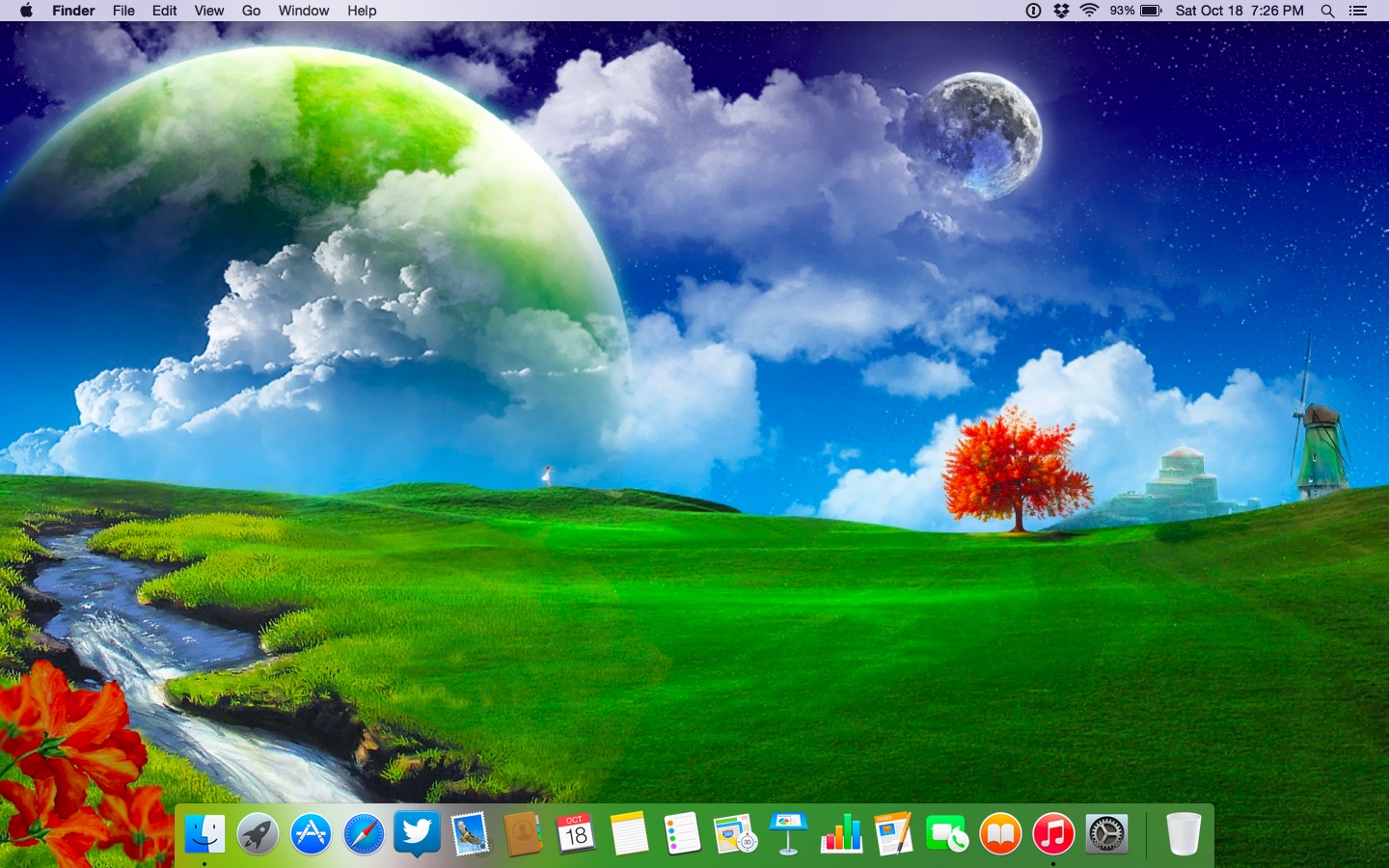
Task: Open Keynote podium icon in Dock
Action: pyautogui.click(x=788, y=834)
